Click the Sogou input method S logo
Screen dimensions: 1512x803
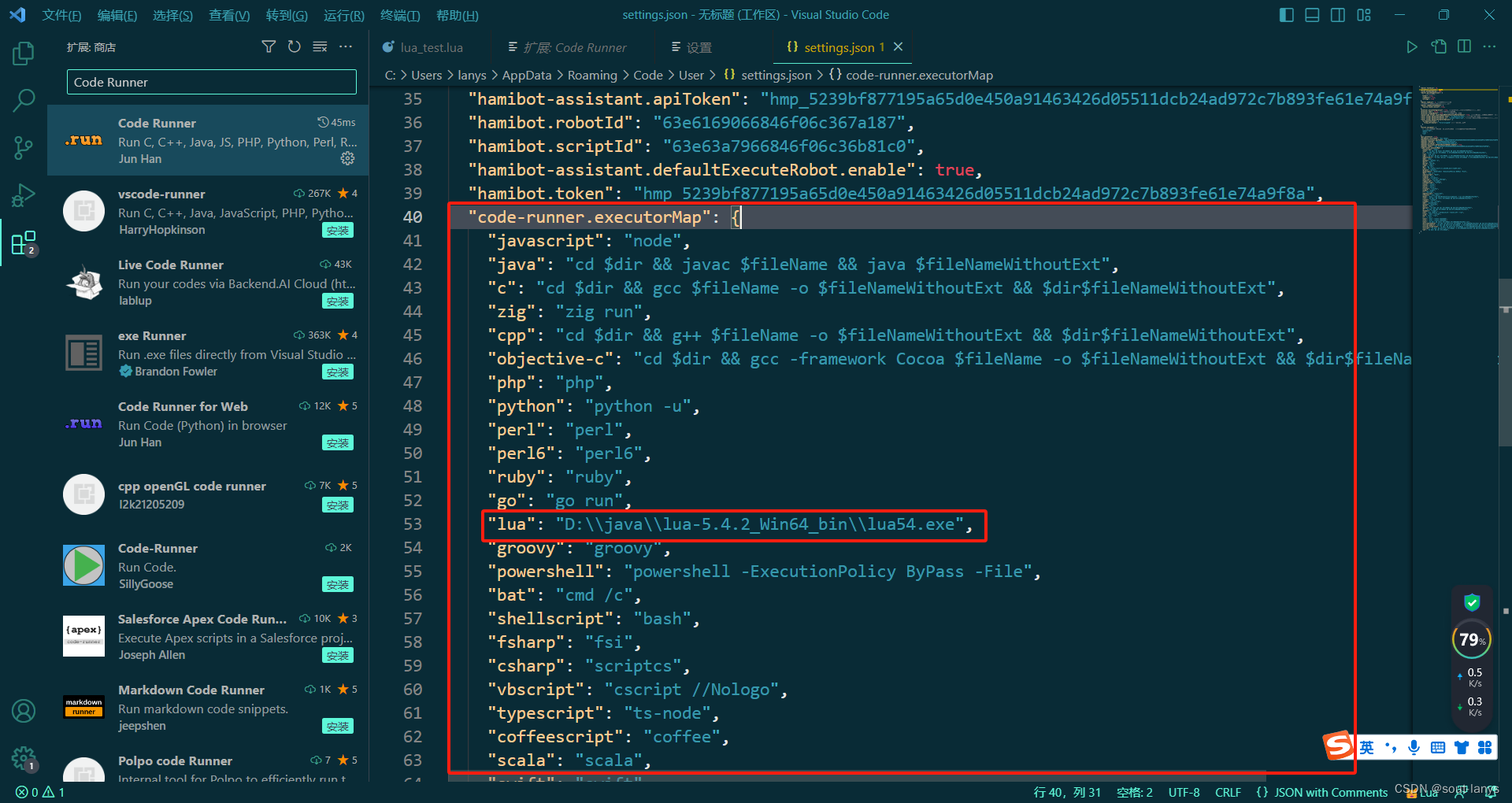pyautogui.click(x=1338, y=745)
